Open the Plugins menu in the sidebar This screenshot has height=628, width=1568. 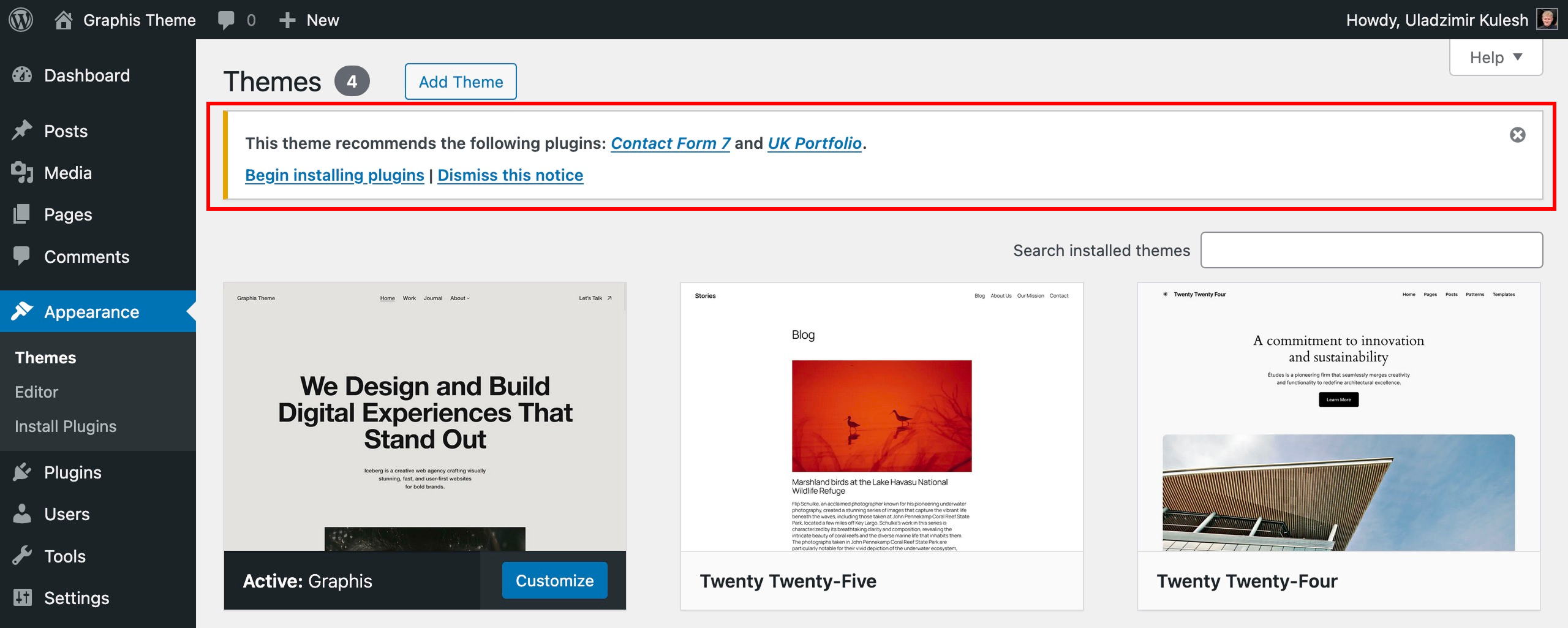point(72,472)
